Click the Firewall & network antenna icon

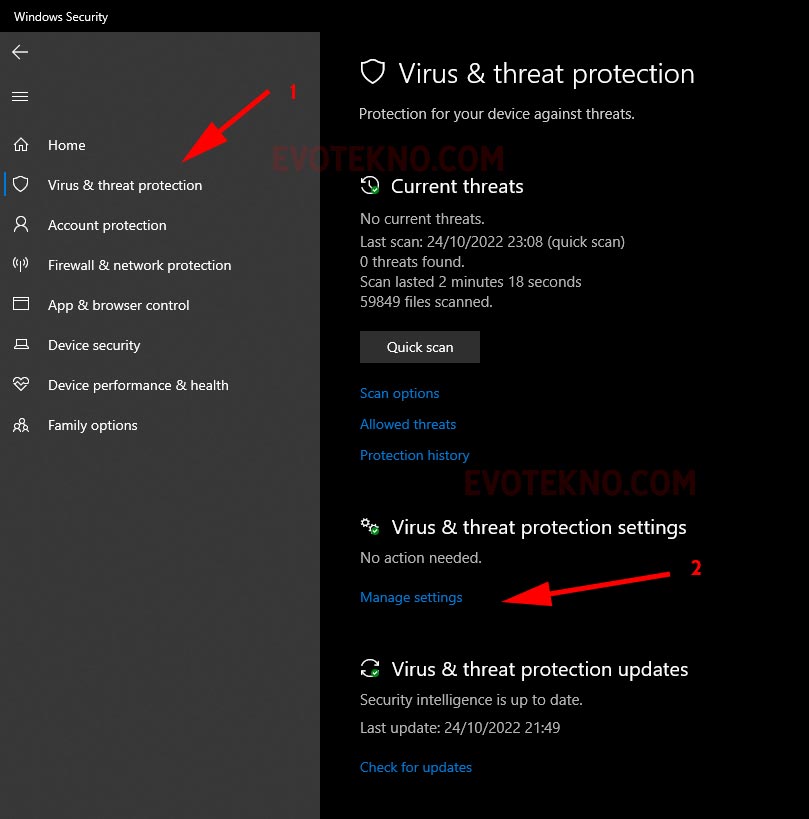20,265
